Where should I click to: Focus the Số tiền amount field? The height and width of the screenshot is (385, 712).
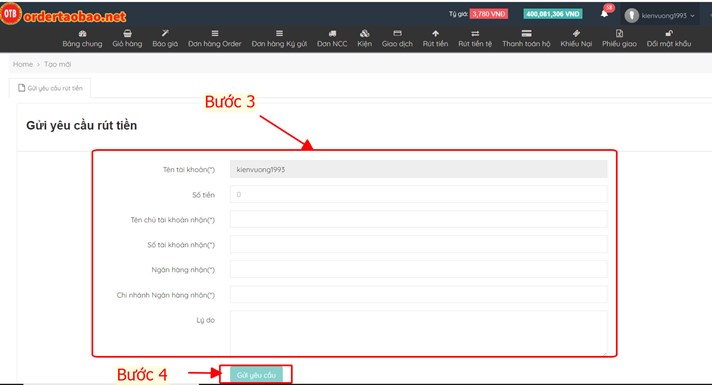418,194
